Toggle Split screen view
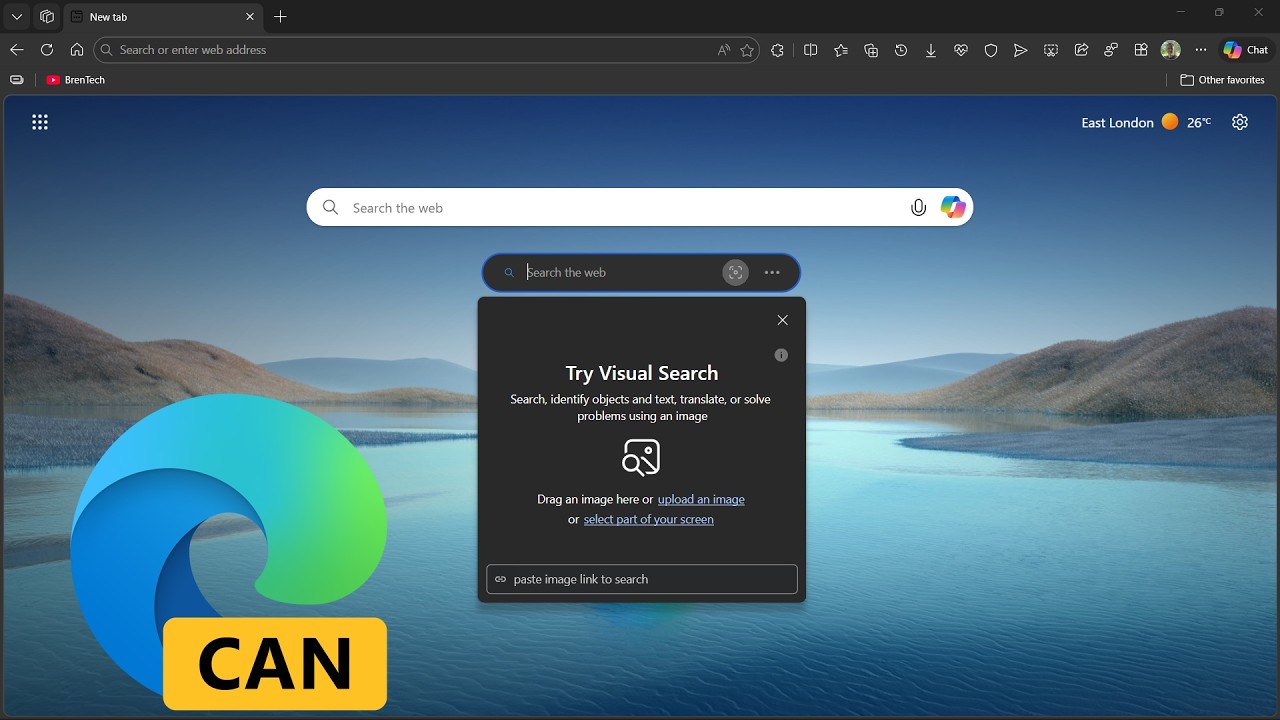The height and width of the screenshot is (720, 1280). tap(811, 50)
